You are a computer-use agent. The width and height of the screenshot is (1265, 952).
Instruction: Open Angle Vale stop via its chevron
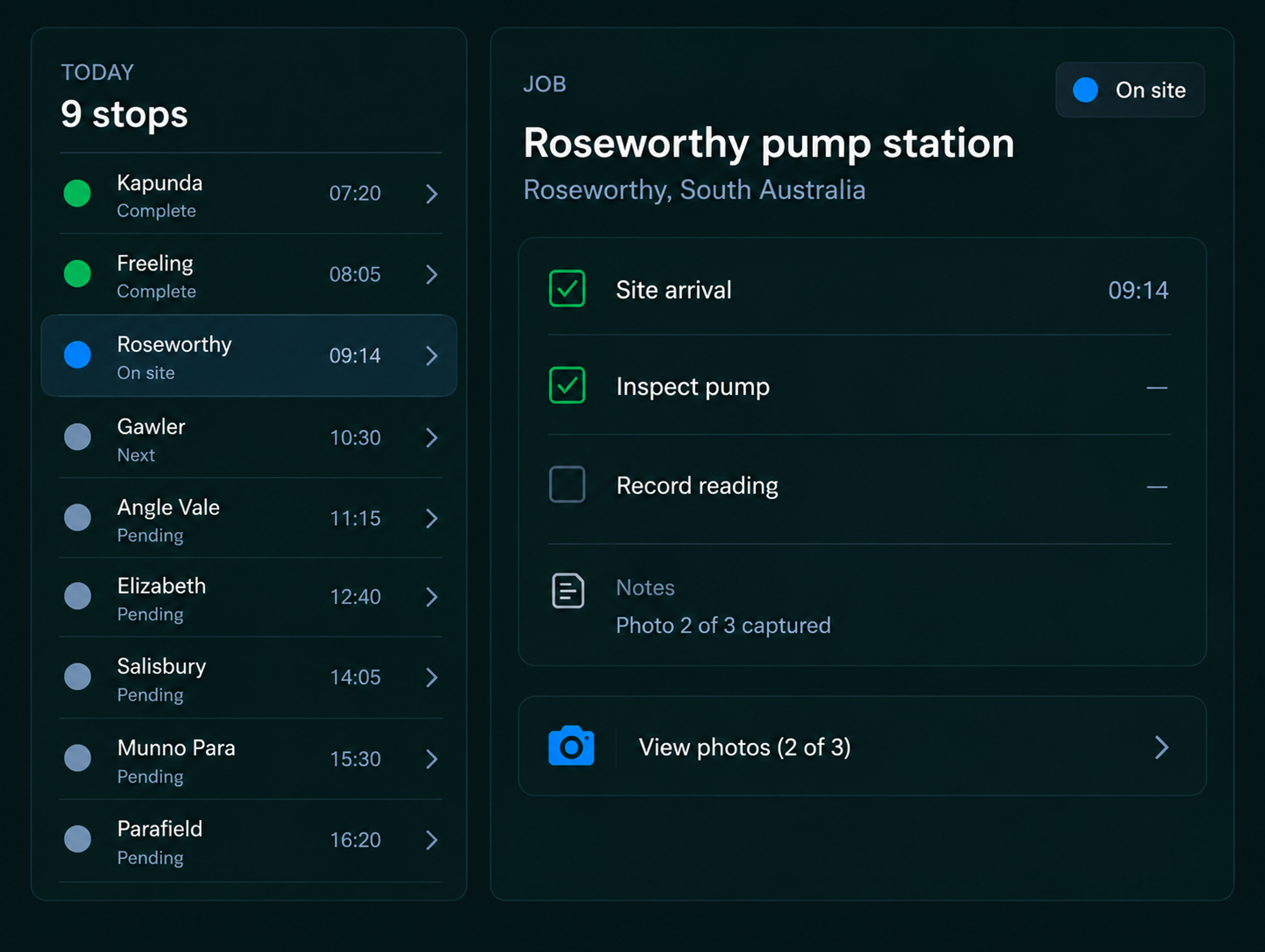(432, 518)
